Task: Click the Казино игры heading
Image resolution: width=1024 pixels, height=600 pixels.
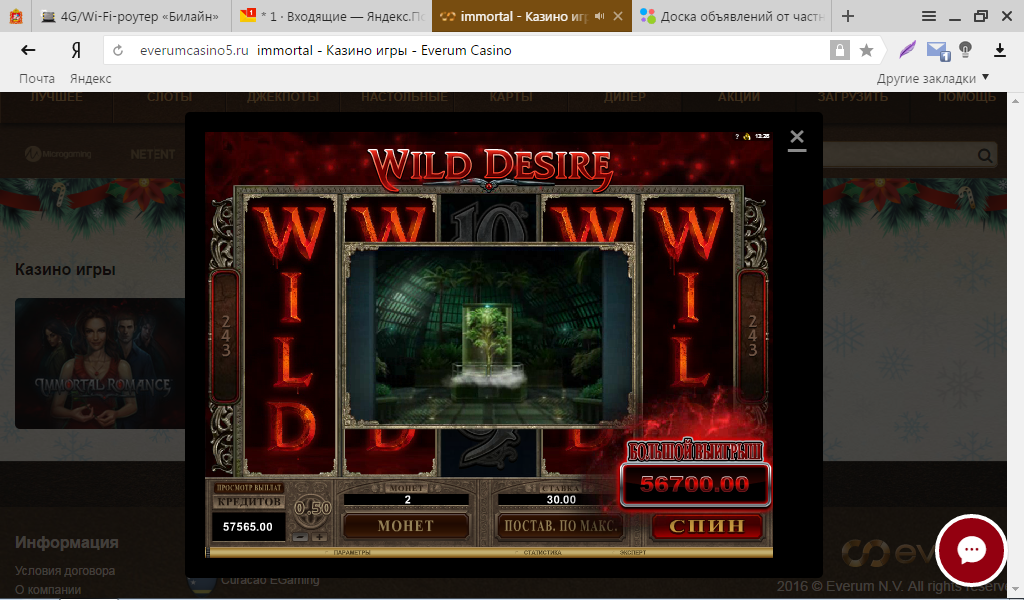Action: coord(65,269)
